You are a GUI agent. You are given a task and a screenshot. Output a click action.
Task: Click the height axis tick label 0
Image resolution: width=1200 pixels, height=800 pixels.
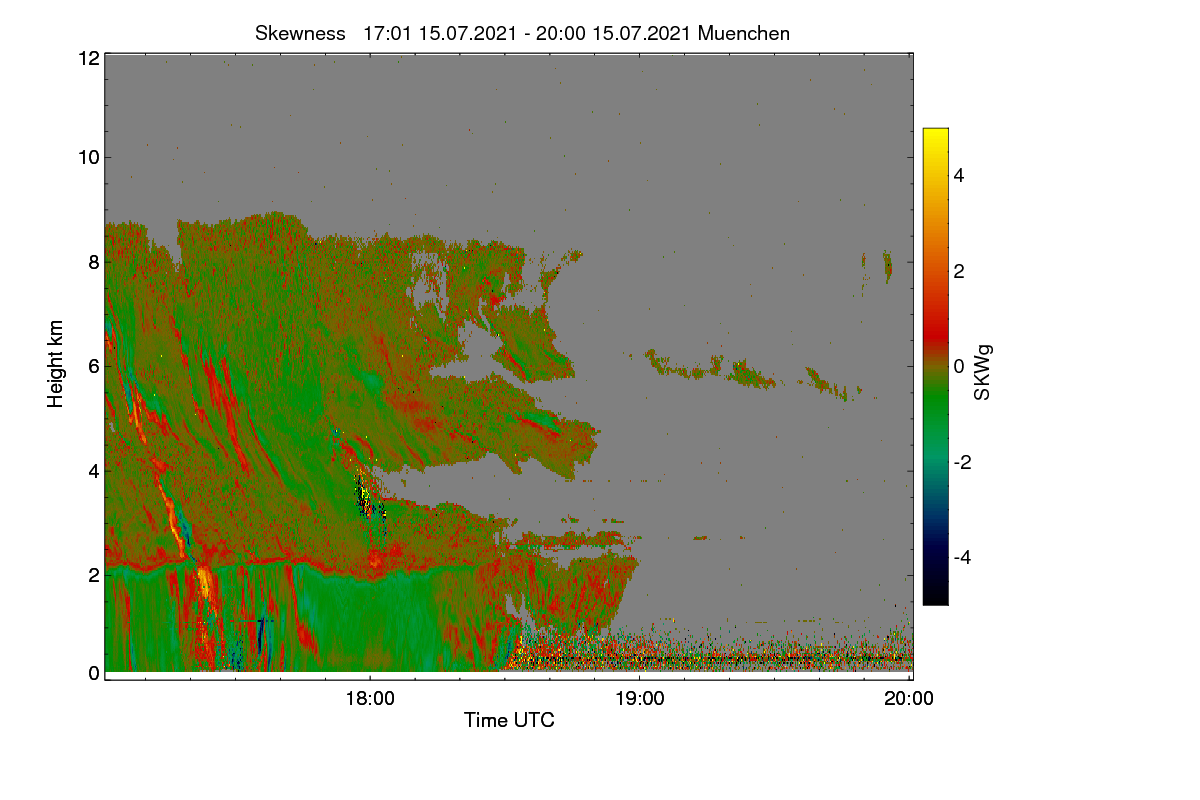[x=93, y=673]
